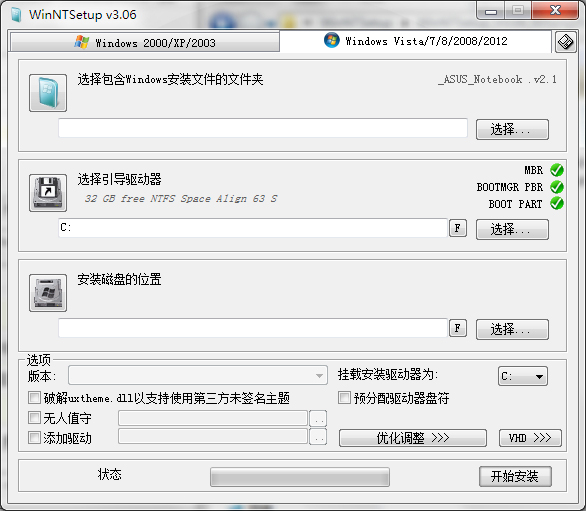Click the F button beside install location field

[x=458, y=328]
